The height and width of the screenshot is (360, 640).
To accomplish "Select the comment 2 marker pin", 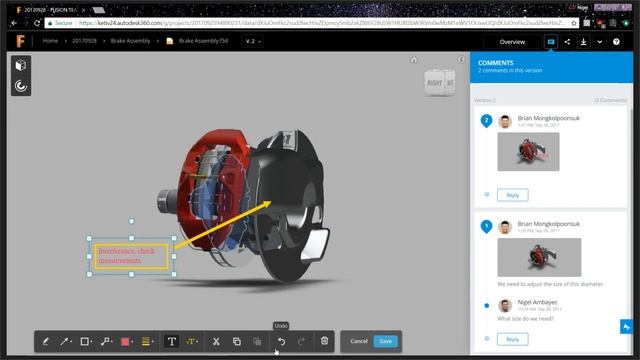I will (x=486, y=121).
